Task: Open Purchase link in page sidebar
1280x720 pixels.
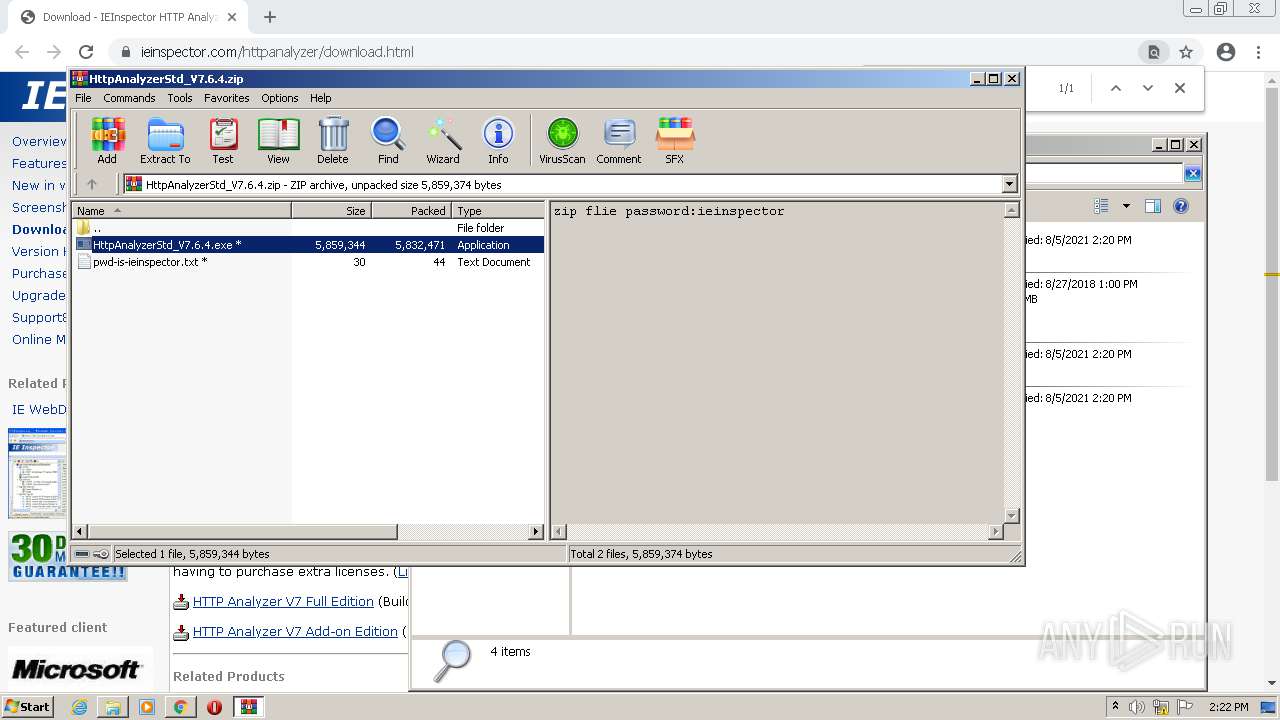Action: (39, 273)
